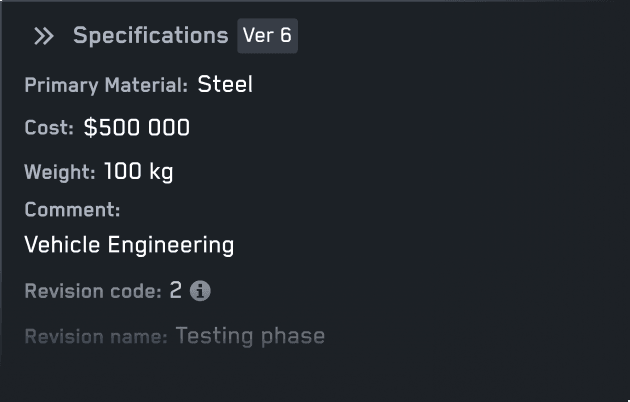Click the Revision code label

click(93, 291)
